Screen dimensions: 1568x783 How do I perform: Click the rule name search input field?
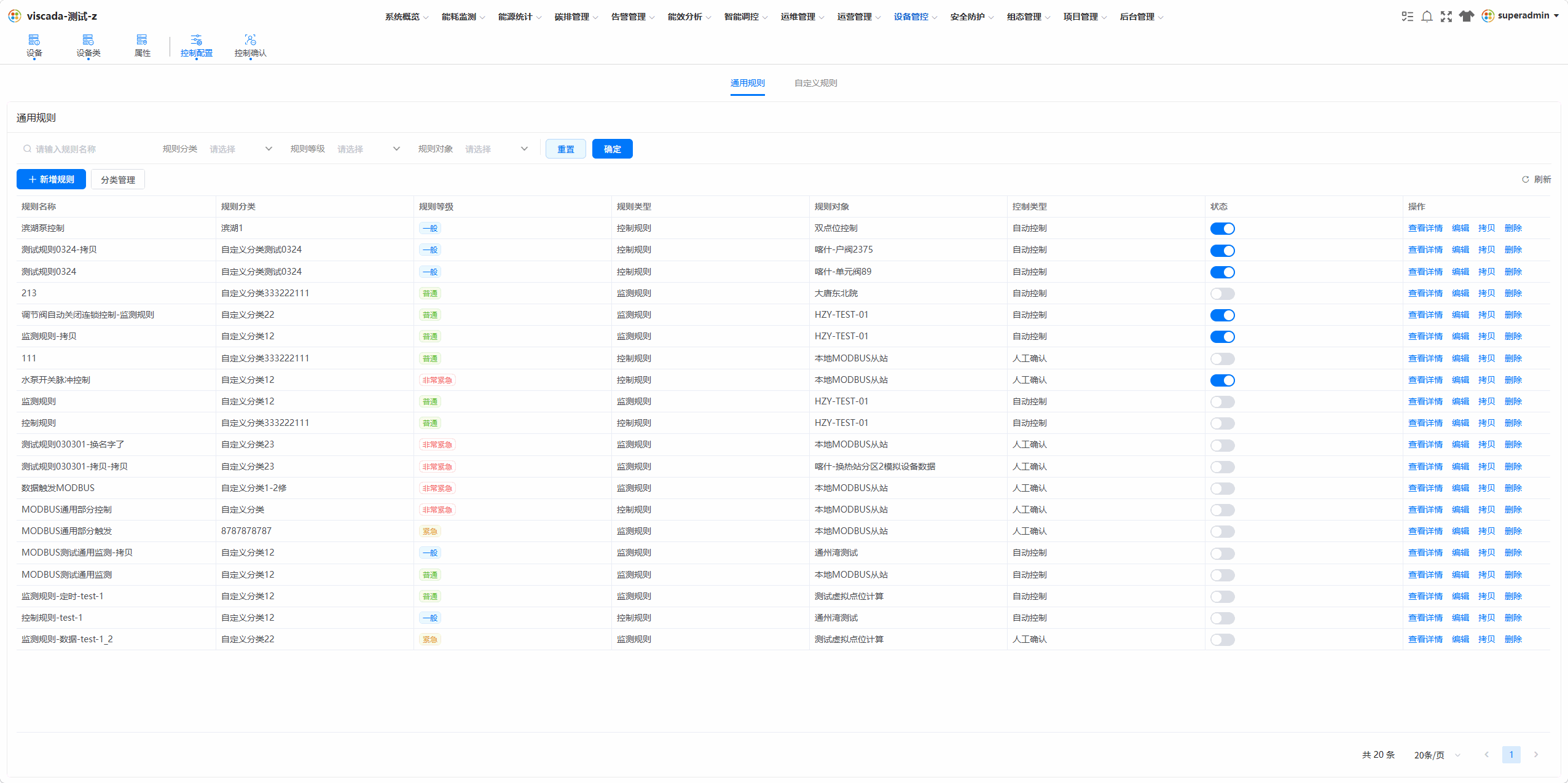(x=86, y=149)
